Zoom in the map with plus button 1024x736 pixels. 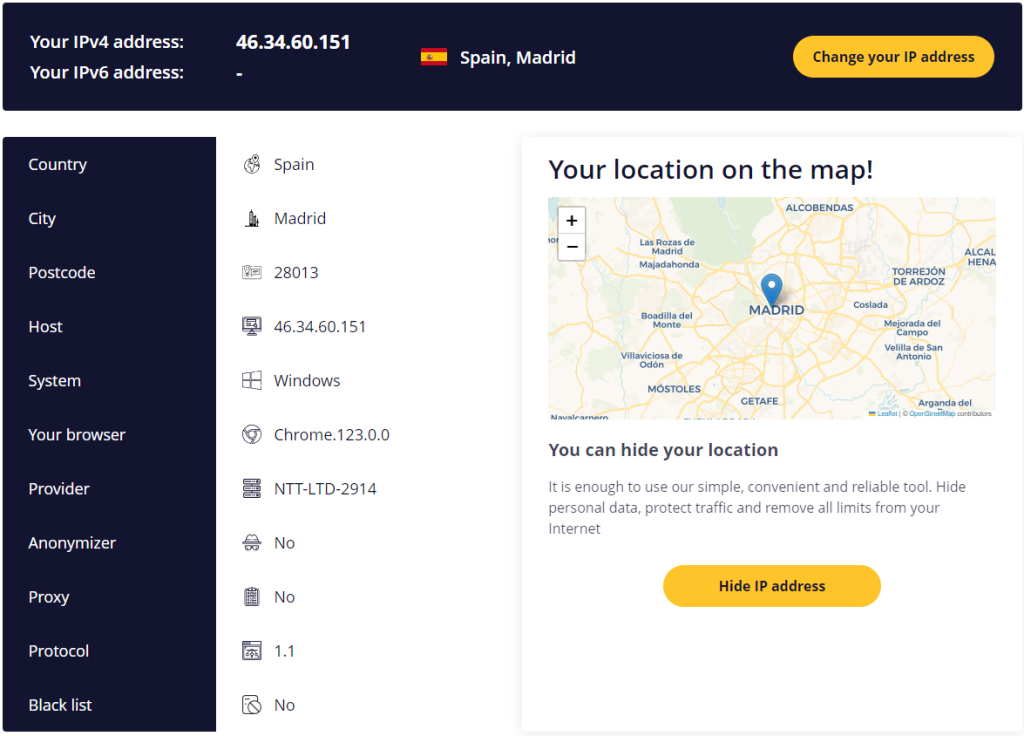tap(571, 221)
